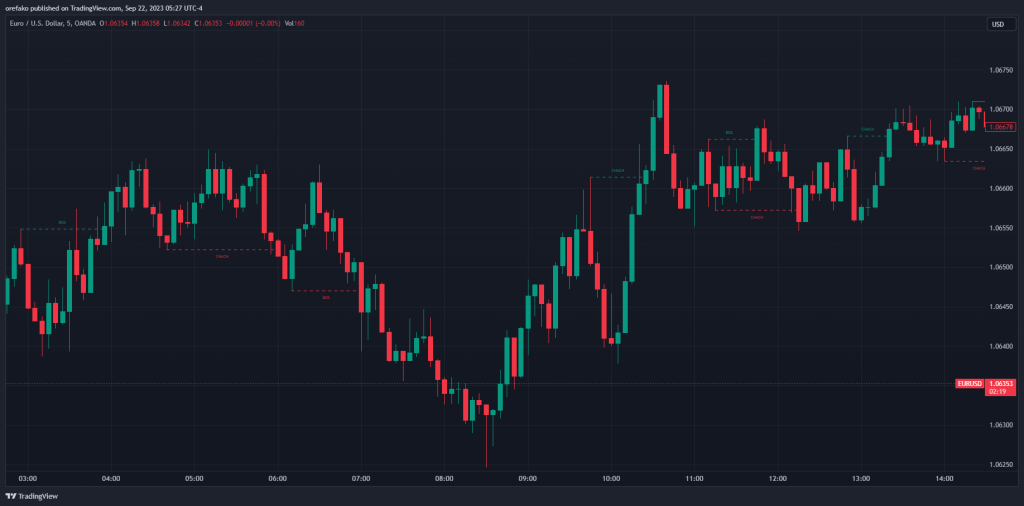Select the 14:00 time axis label
This screenshot has width=1024, height=506.
pyautogui.click(x=944, y=479)
